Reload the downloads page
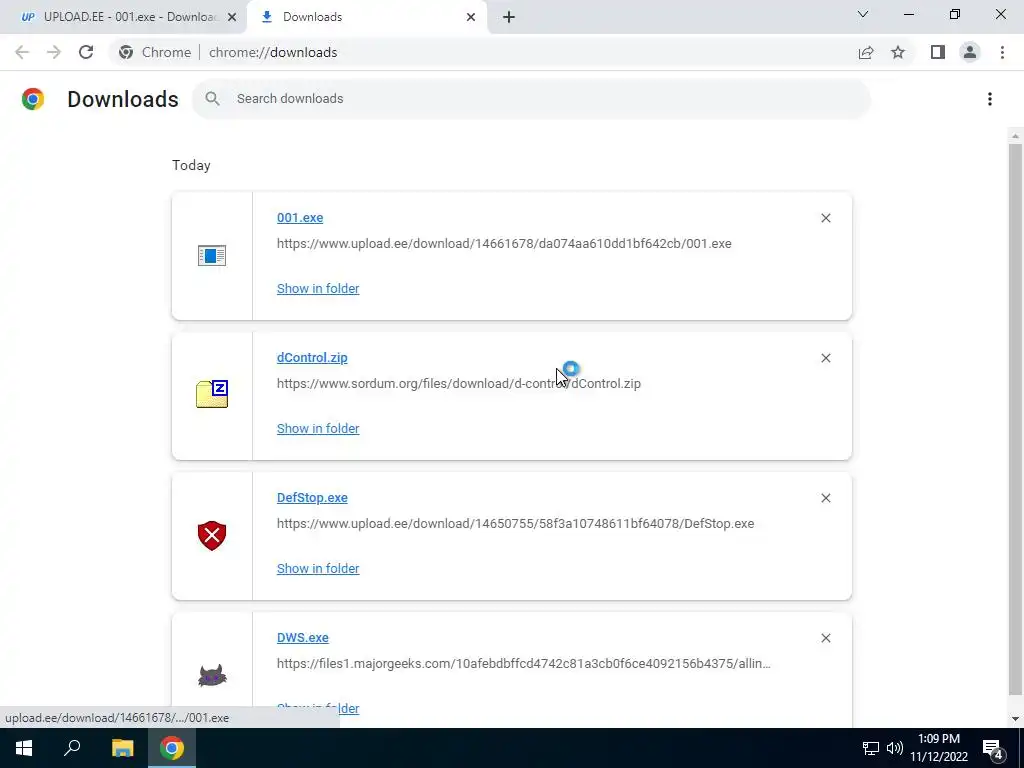The image size is (1024, 768). (x=86, y=52)
